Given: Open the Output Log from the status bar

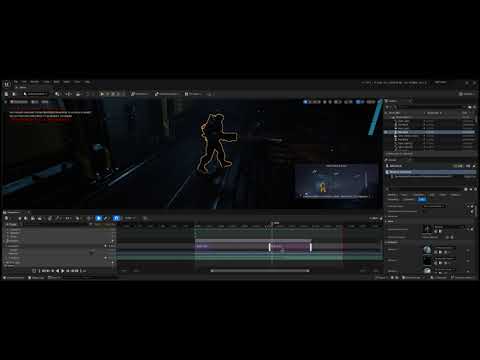Looking at the screenshot, I should (36, 277).
